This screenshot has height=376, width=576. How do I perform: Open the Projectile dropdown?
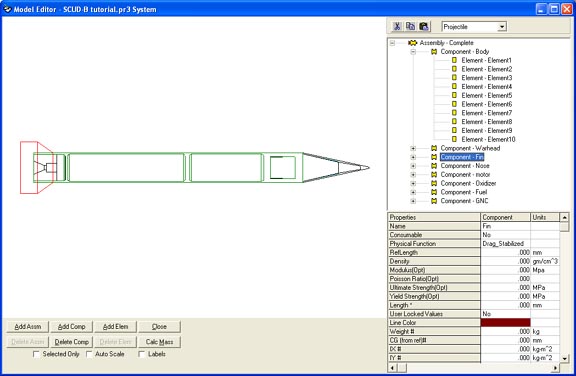pos(502,27)
